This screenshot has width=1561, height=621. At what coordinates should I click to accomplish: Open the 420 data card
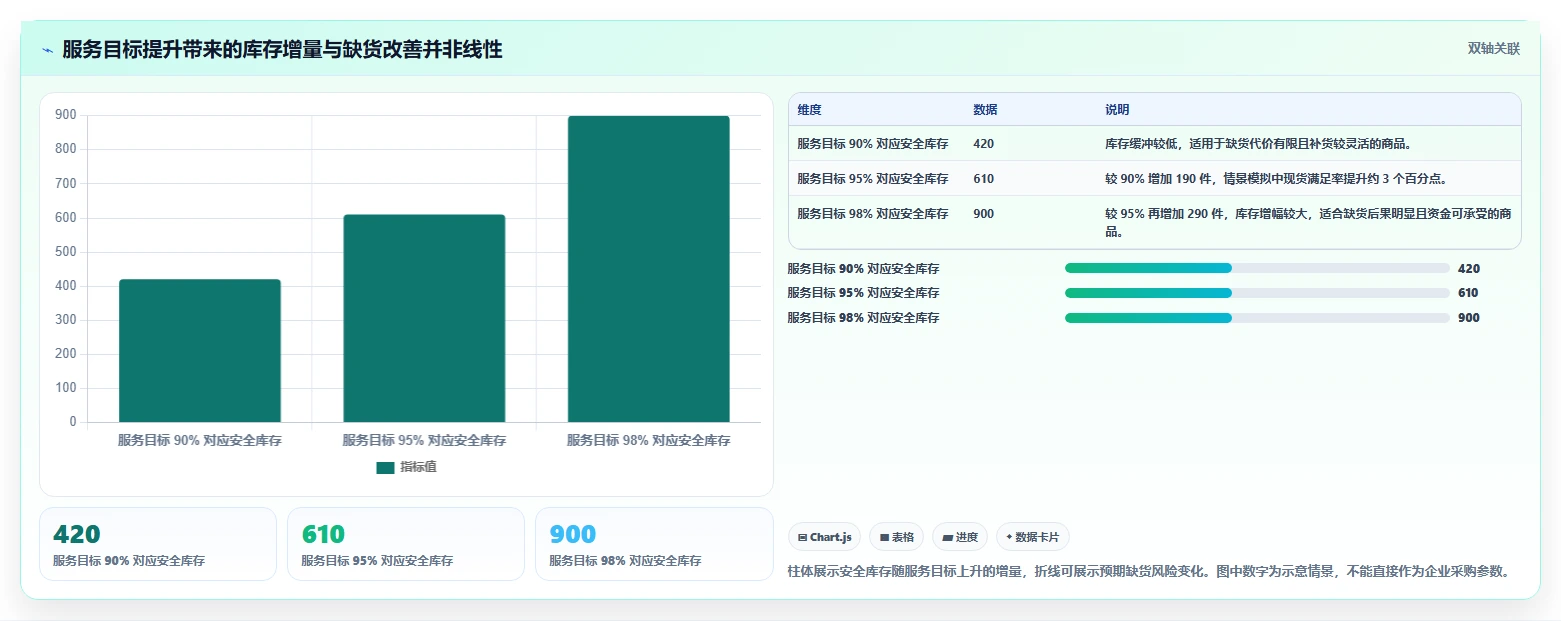[x=158, y=544]
